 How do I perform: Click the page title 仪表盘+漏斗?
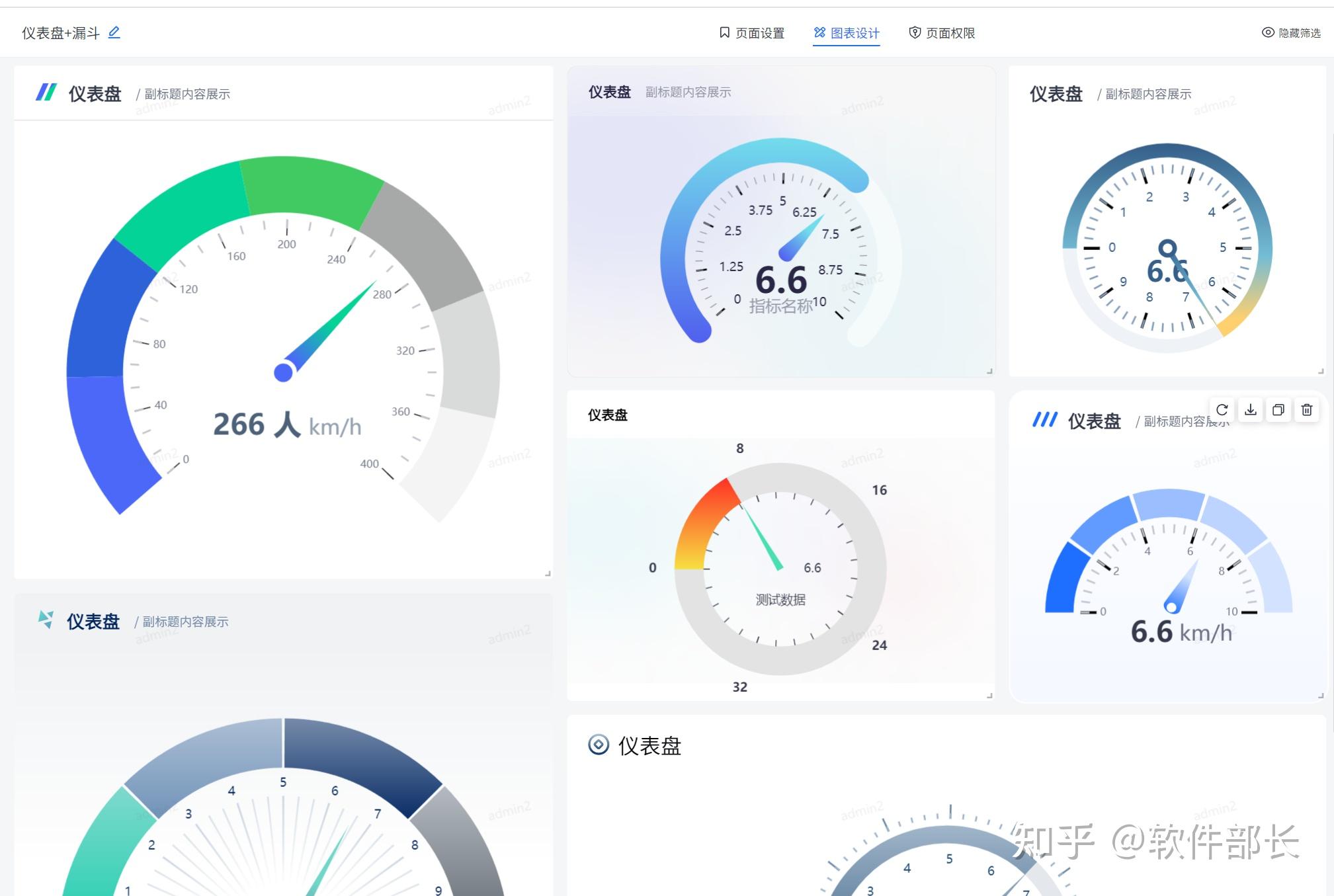pos(61,33)
